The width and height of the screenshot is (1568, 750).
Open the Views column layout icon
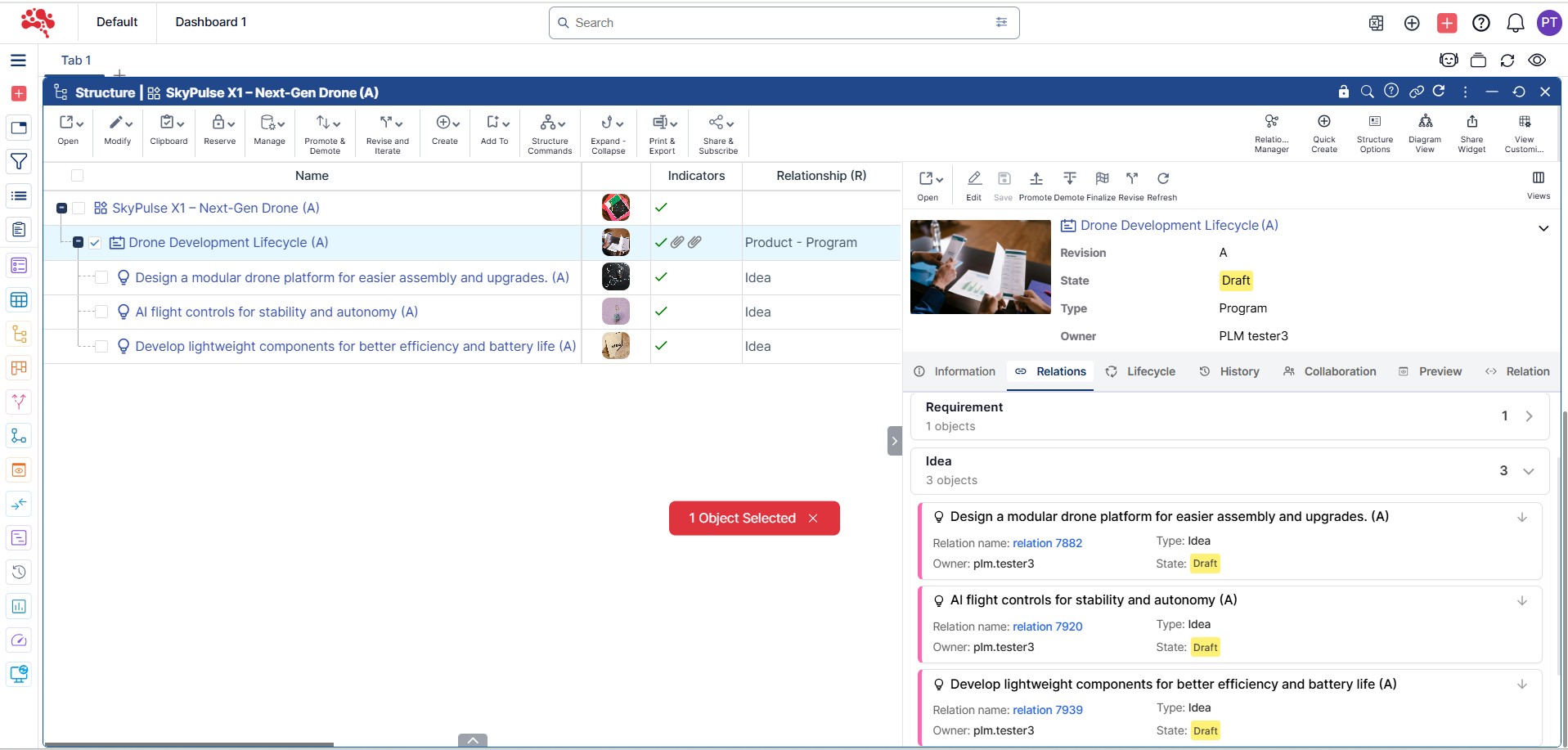1538,179
